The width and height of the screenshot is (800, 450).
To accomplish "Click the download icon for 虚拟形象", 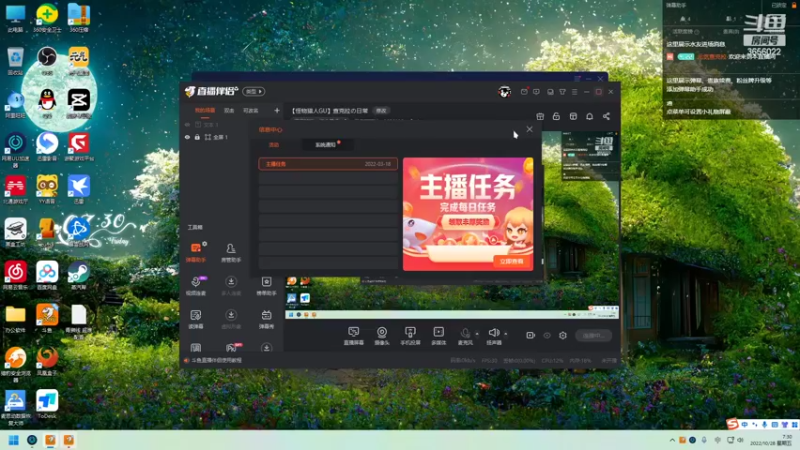I will tap(231, 315).
